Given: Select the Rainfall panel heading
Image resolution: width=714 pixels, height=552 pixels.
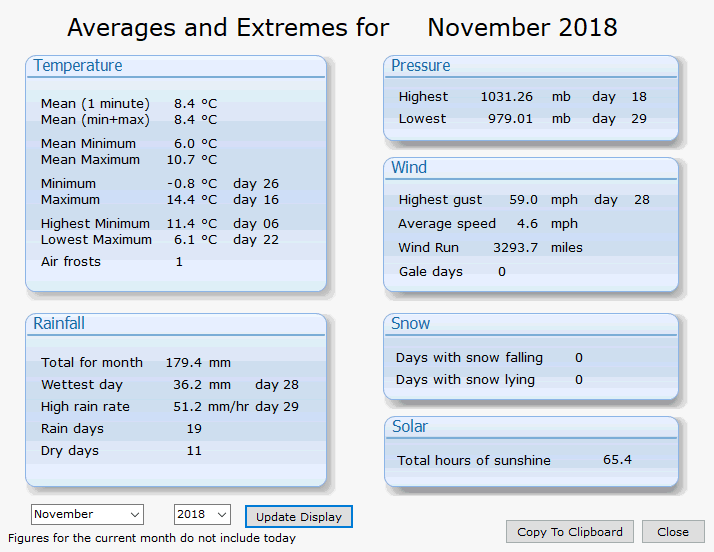Looking at the screenshot, I should click(59, 323).
